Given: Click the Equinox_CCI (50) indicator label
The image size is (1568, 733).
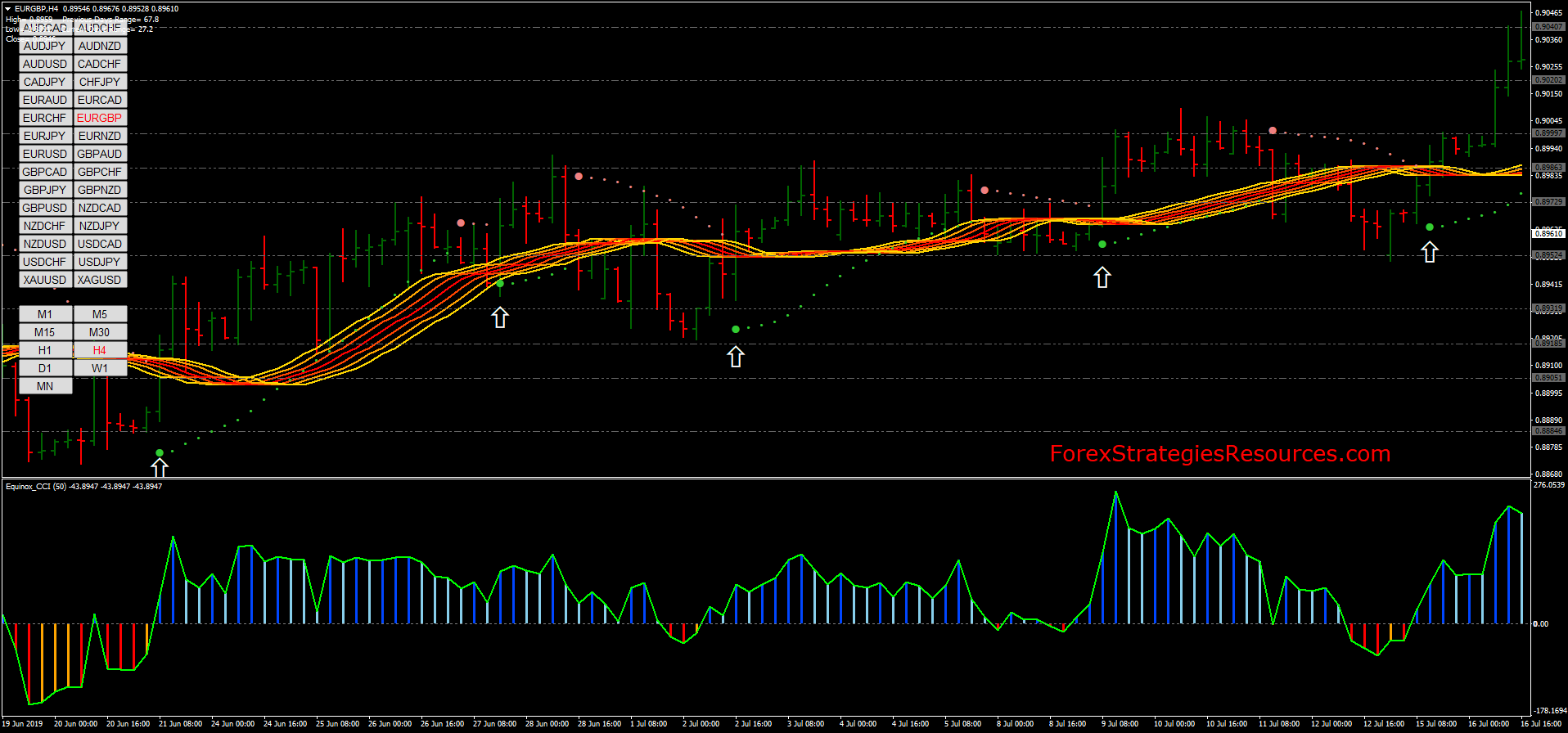Looking at the screenshot, I should click(36, 487).
